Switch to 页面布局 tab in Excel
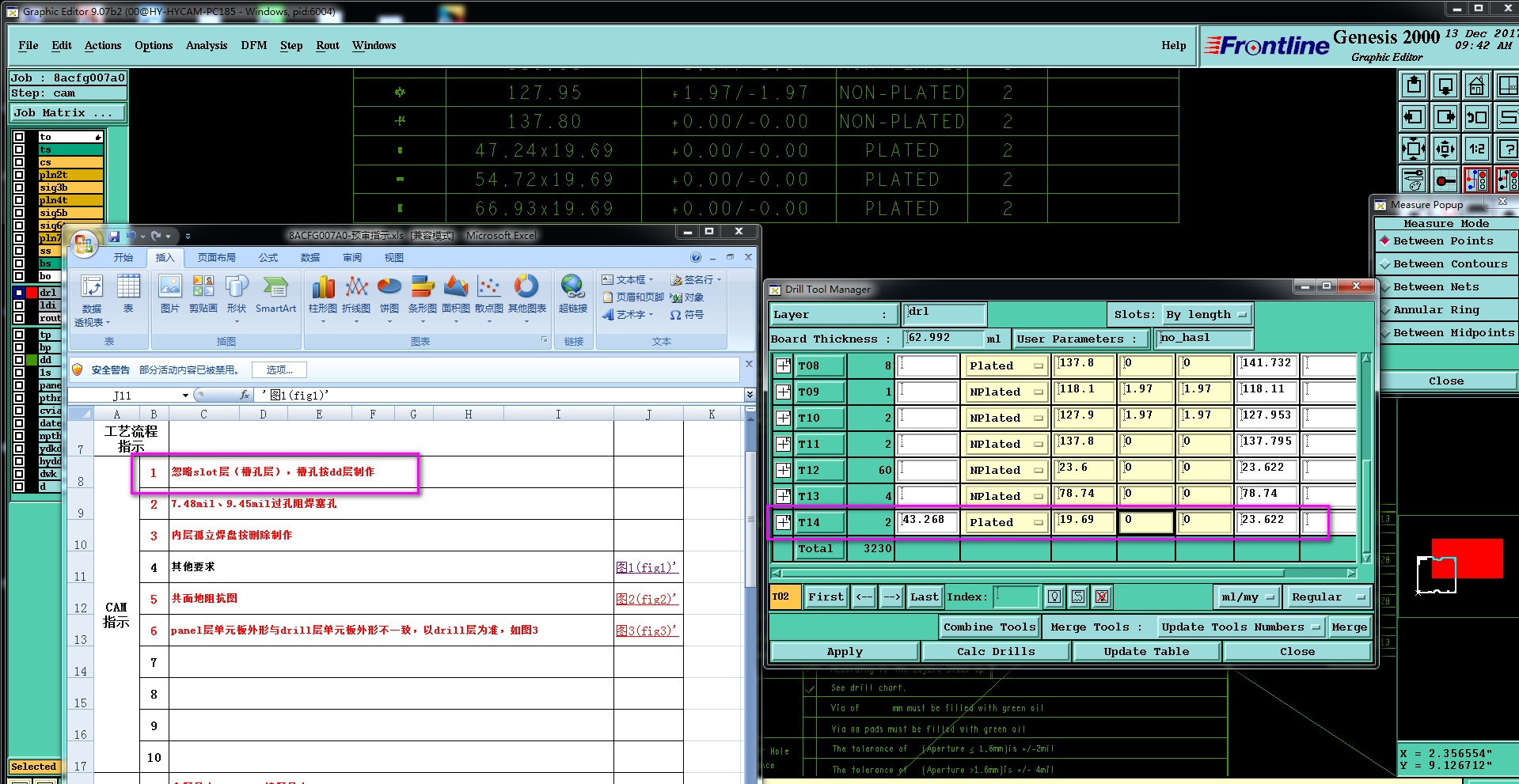 217,258
